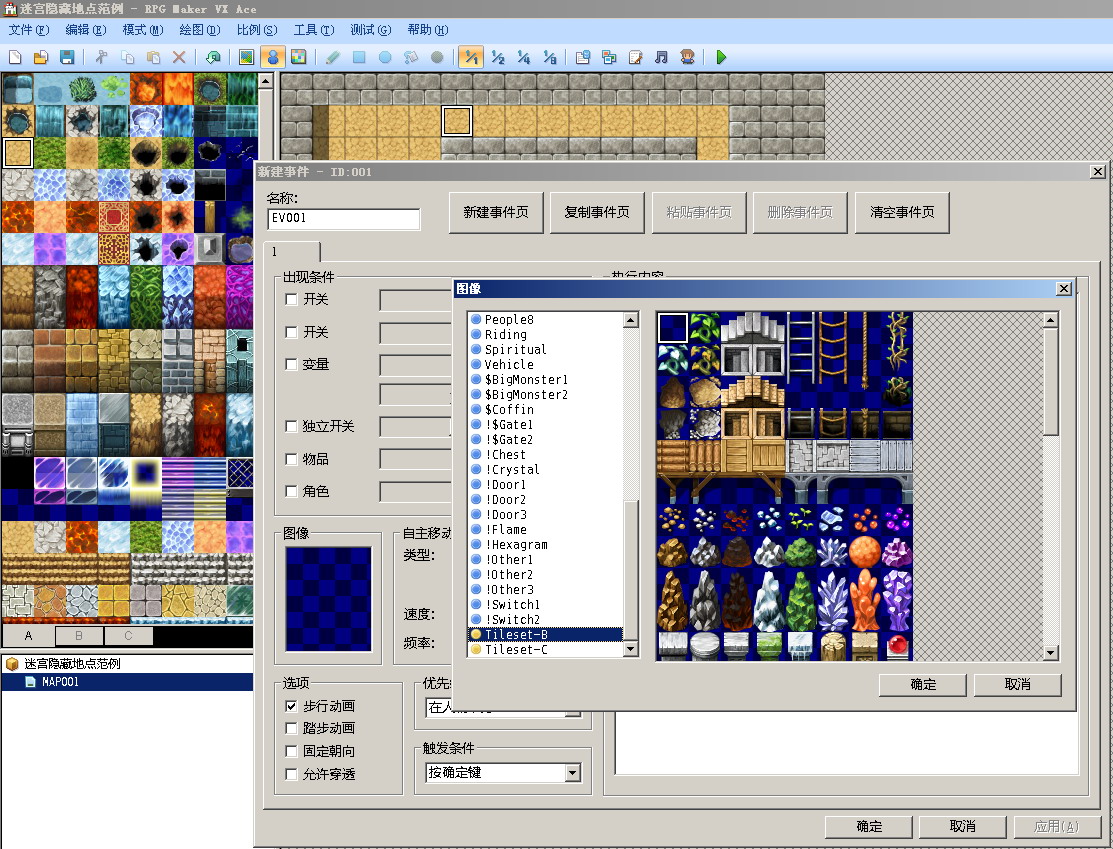This screenshot has width=1113, height=849.
Task: Switch to tileset tab A
Action: tap(28, 635)
